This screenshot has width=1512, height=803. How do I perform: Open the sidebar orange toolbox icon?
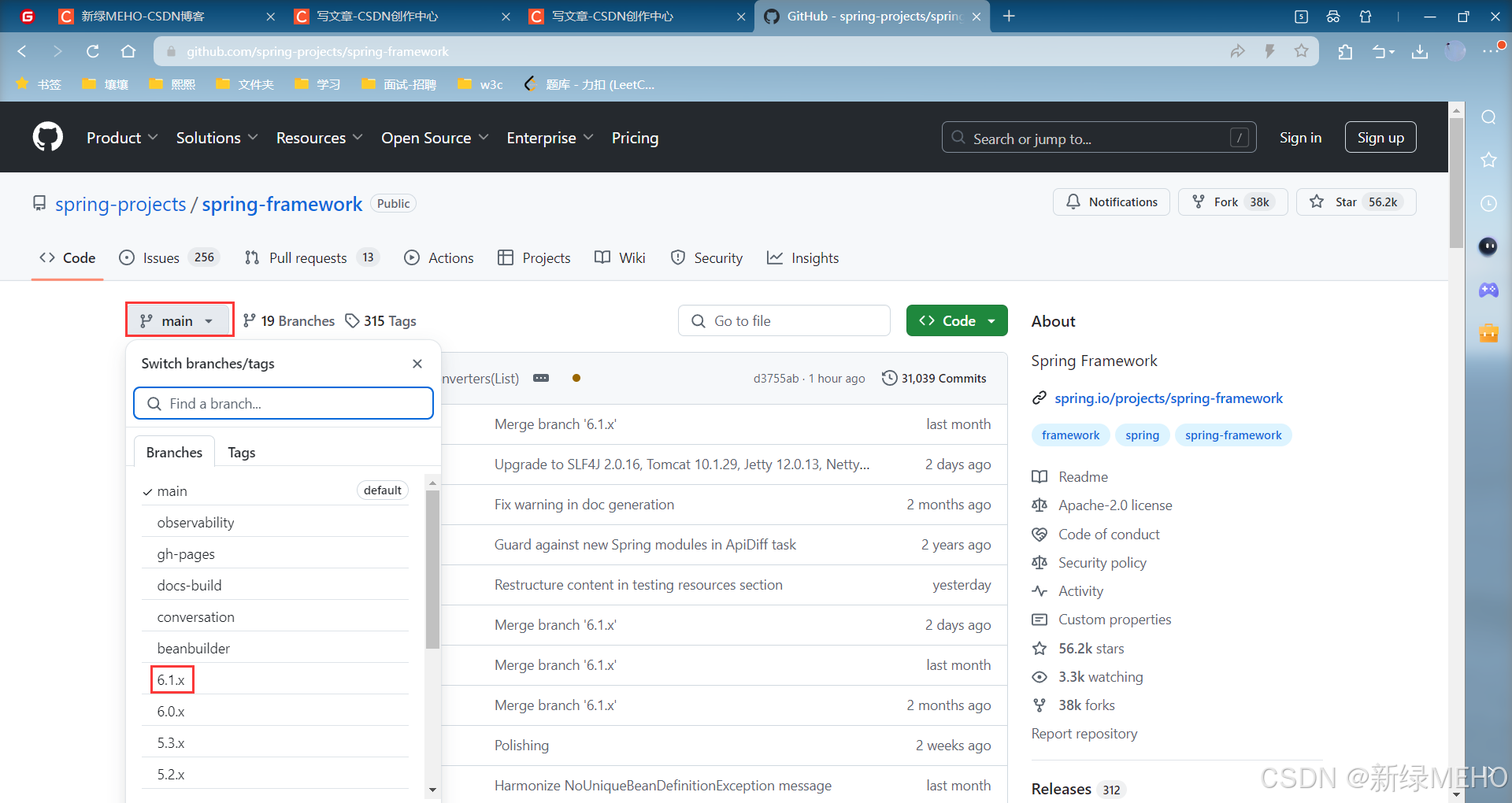coord(1488,333)
